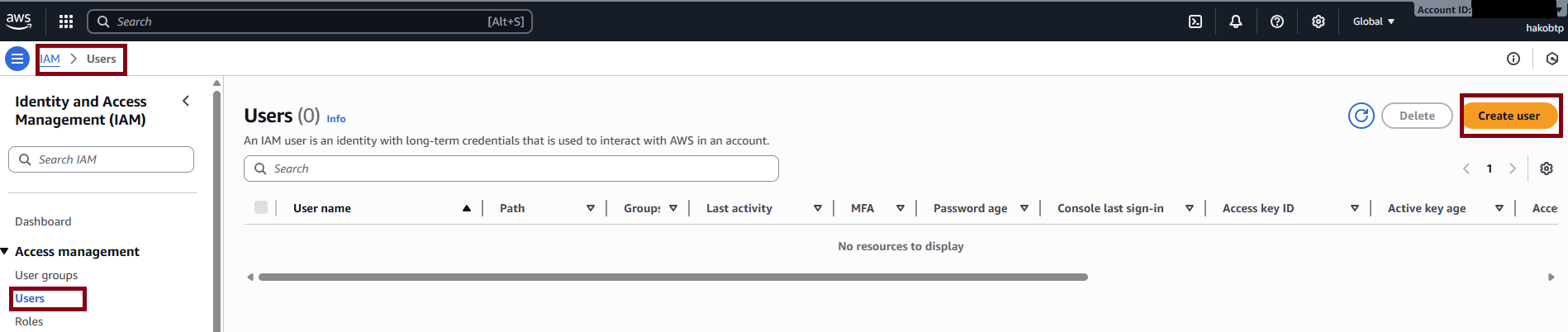The height and width of the screenshot is (332, 1568).
Task: Open the help question mark menu
Action: click(x=1277, y=21)
